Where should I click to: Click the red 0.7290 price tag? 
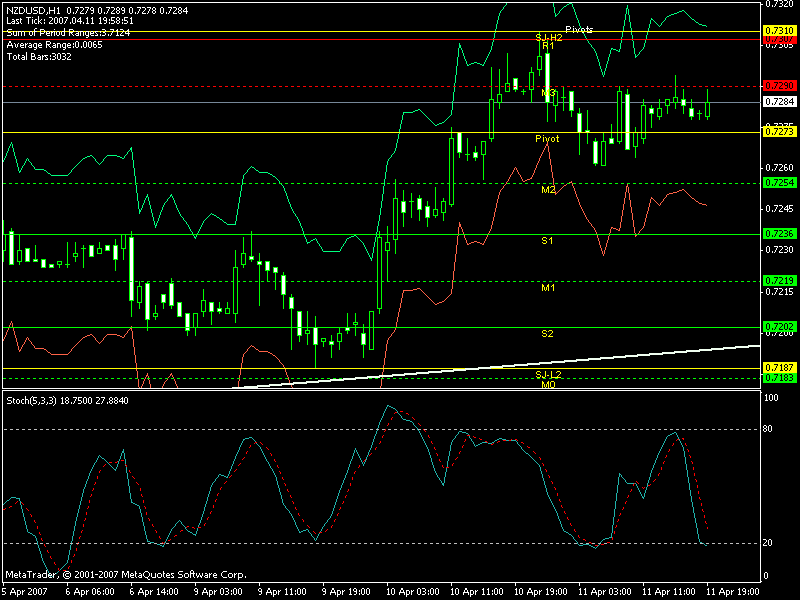[x=778, y=86]
